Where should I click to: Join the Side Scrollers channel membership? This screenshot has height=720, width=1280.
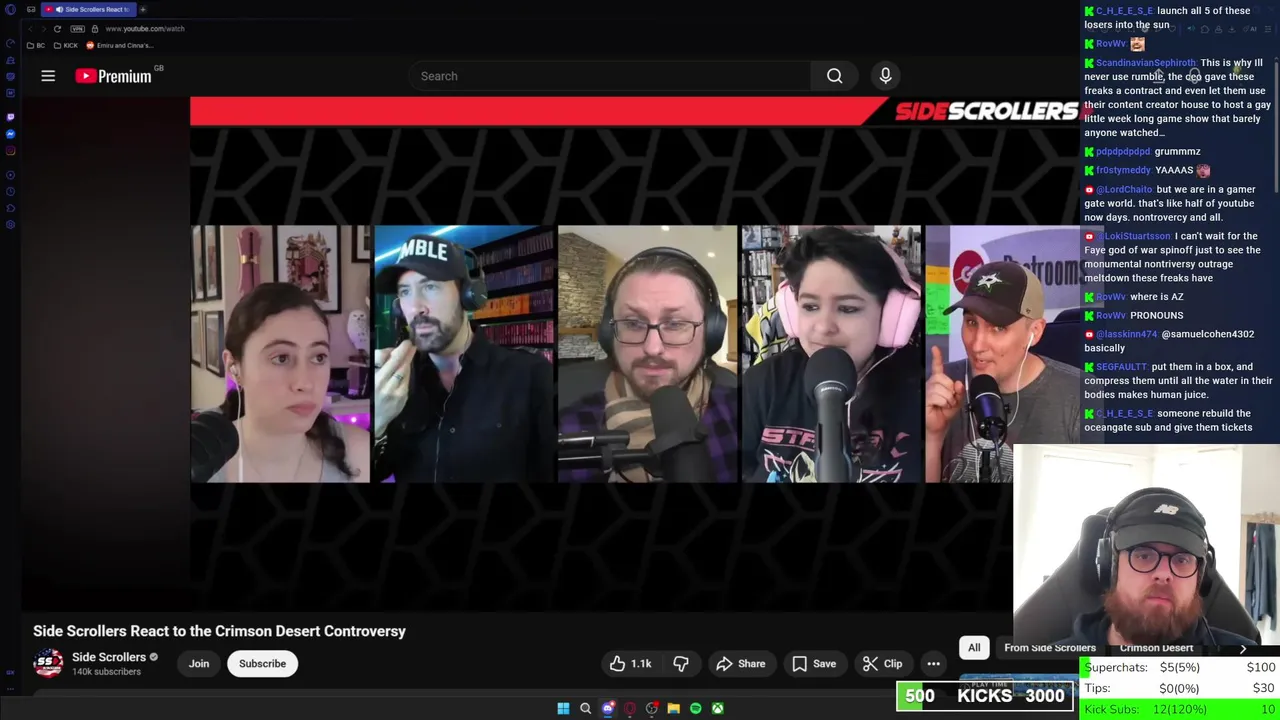pos(199,664)
